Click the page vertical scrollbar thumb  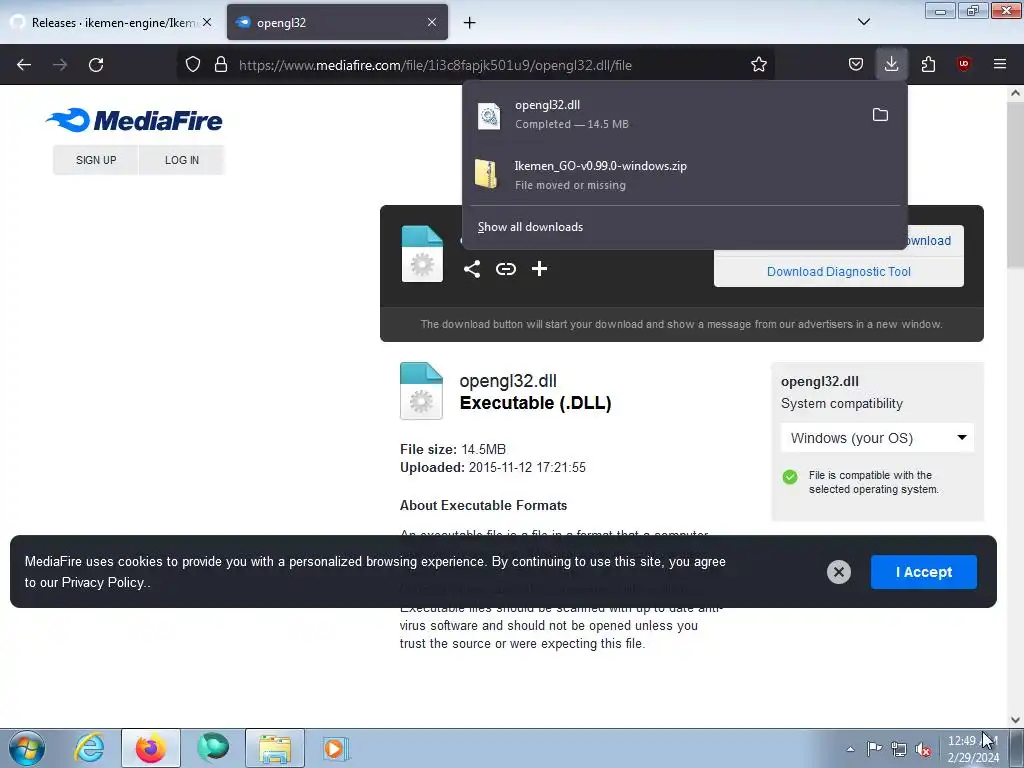pyautogui.click(x=1015, y=185)
